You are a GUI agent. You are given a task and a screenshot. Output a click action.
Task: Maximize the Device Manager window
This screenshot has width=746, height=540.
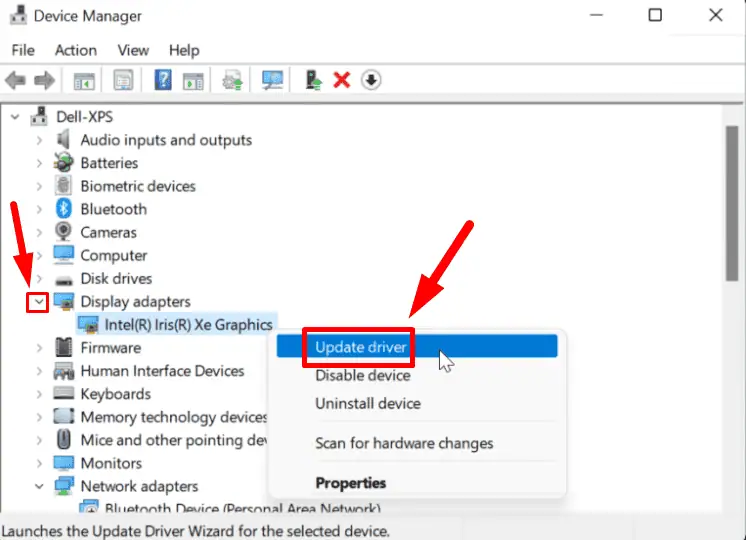click(x=655, y=15)
